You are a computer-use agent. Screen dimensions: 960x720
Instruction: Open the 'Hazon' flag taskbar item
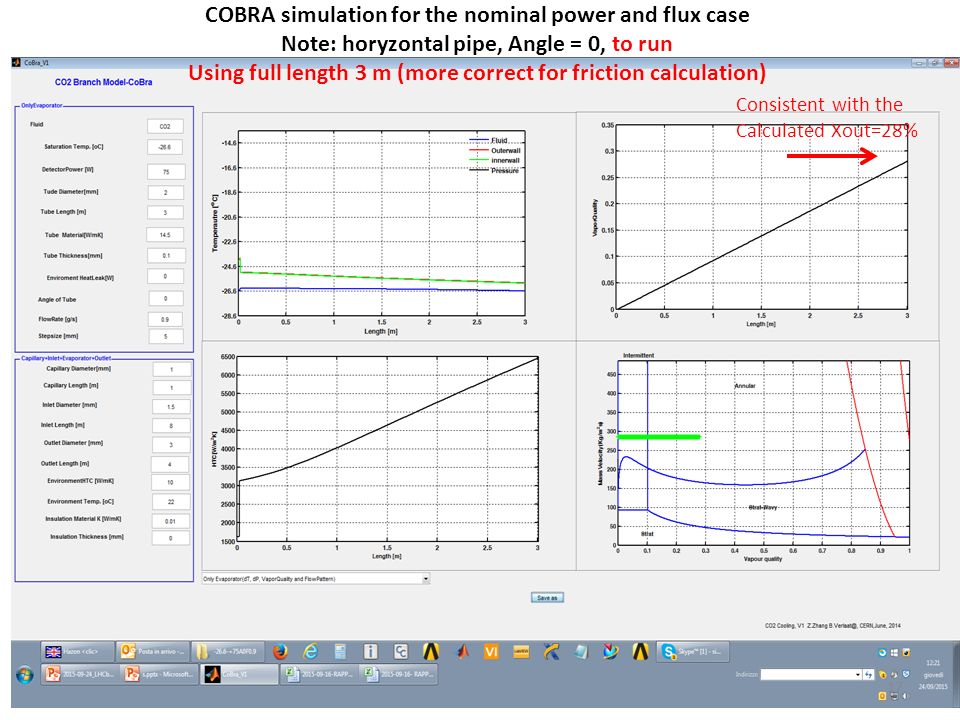click(x=77, y=652)
